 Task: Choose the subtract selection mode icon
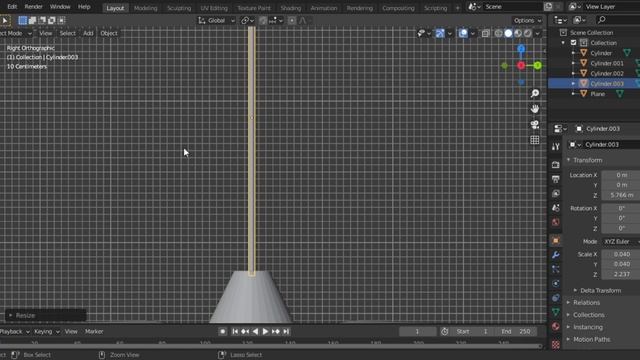point(42,20)
